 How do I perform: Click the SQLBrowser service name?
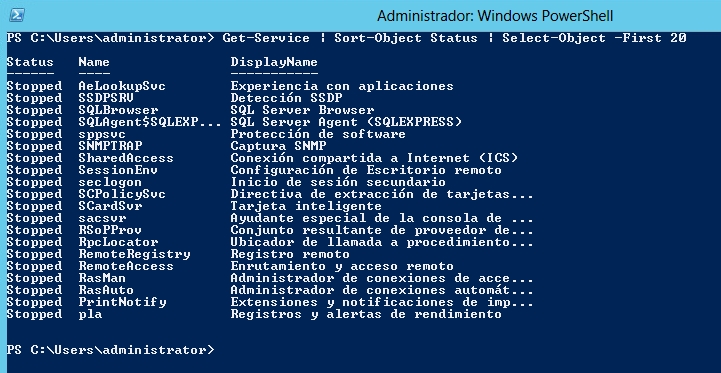(x=118, y=110)
